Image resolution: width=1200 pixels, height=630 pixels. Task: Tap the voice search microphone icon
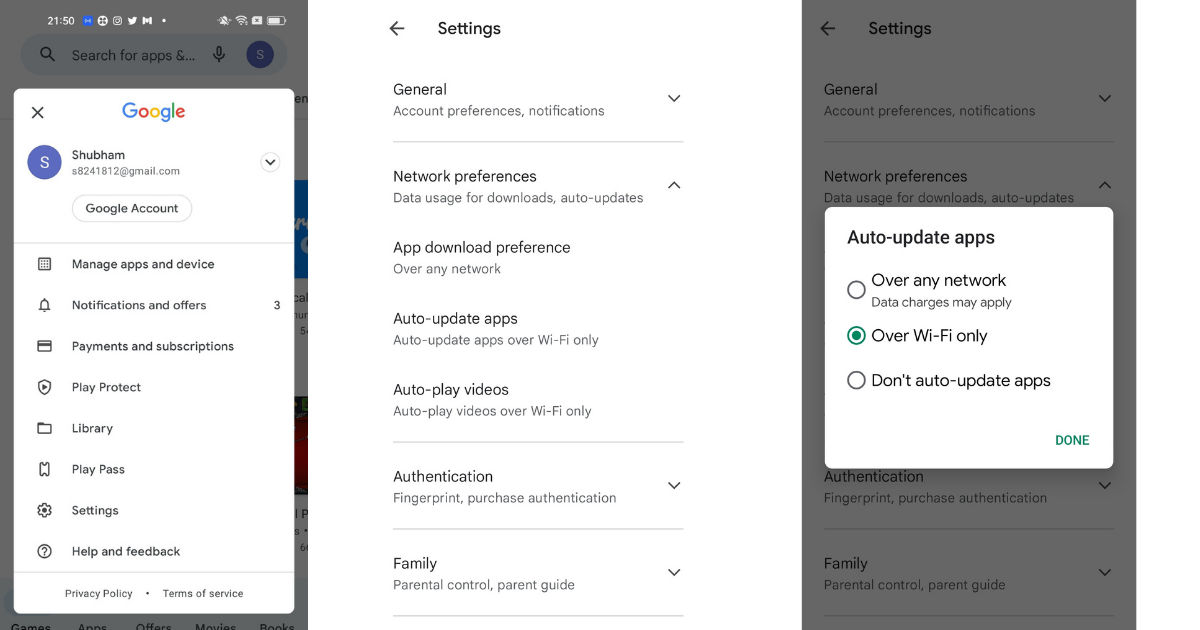[219, 54]
